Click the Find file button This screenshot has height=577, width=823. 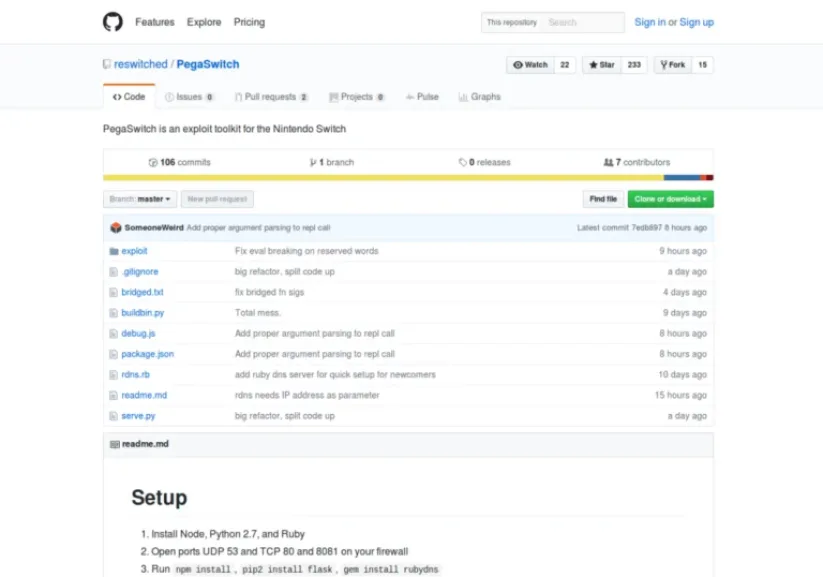point(602,198)
